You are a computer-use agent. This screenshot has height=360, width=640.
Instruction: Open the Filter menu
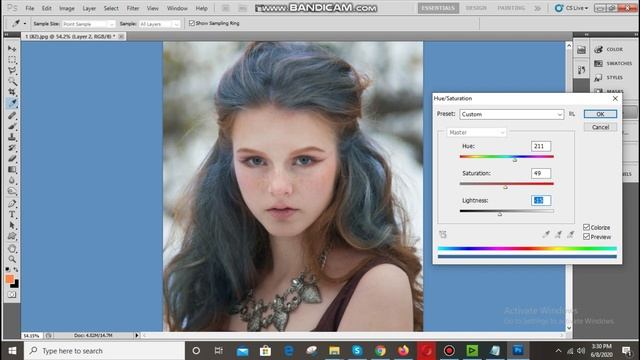(x=133, y=8)
